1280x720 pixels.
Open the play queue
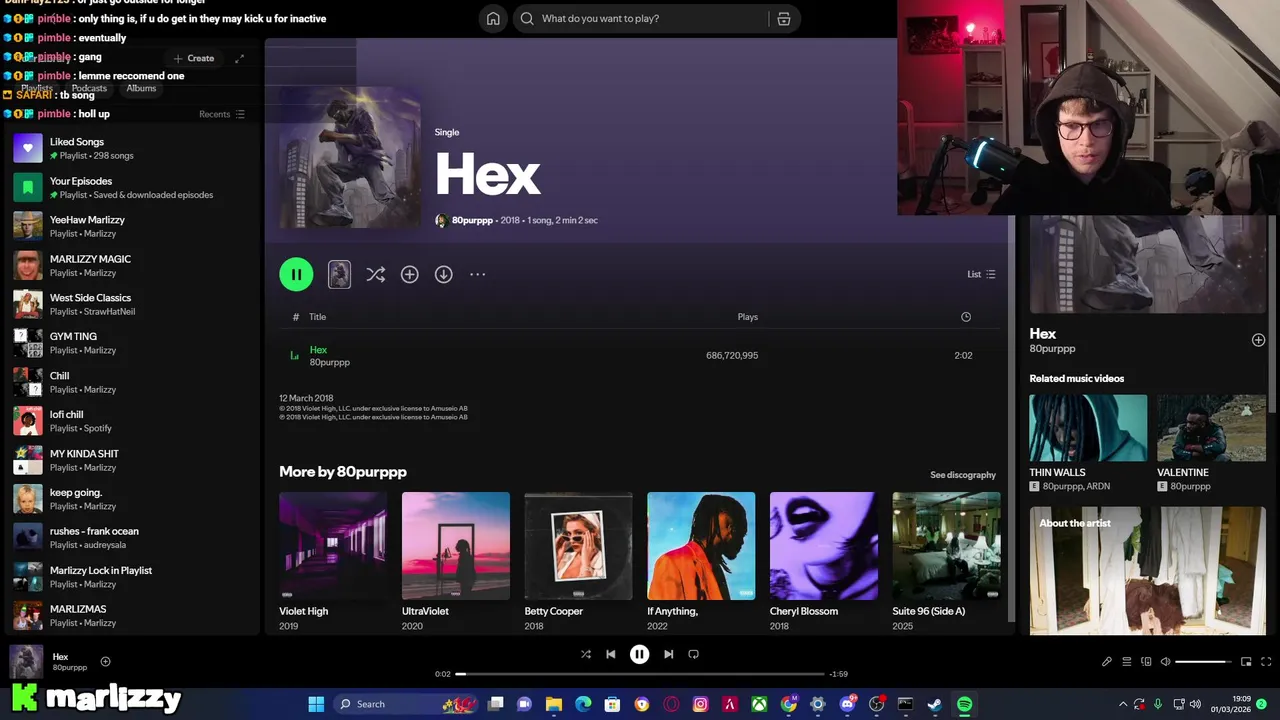click(1127, 661)
